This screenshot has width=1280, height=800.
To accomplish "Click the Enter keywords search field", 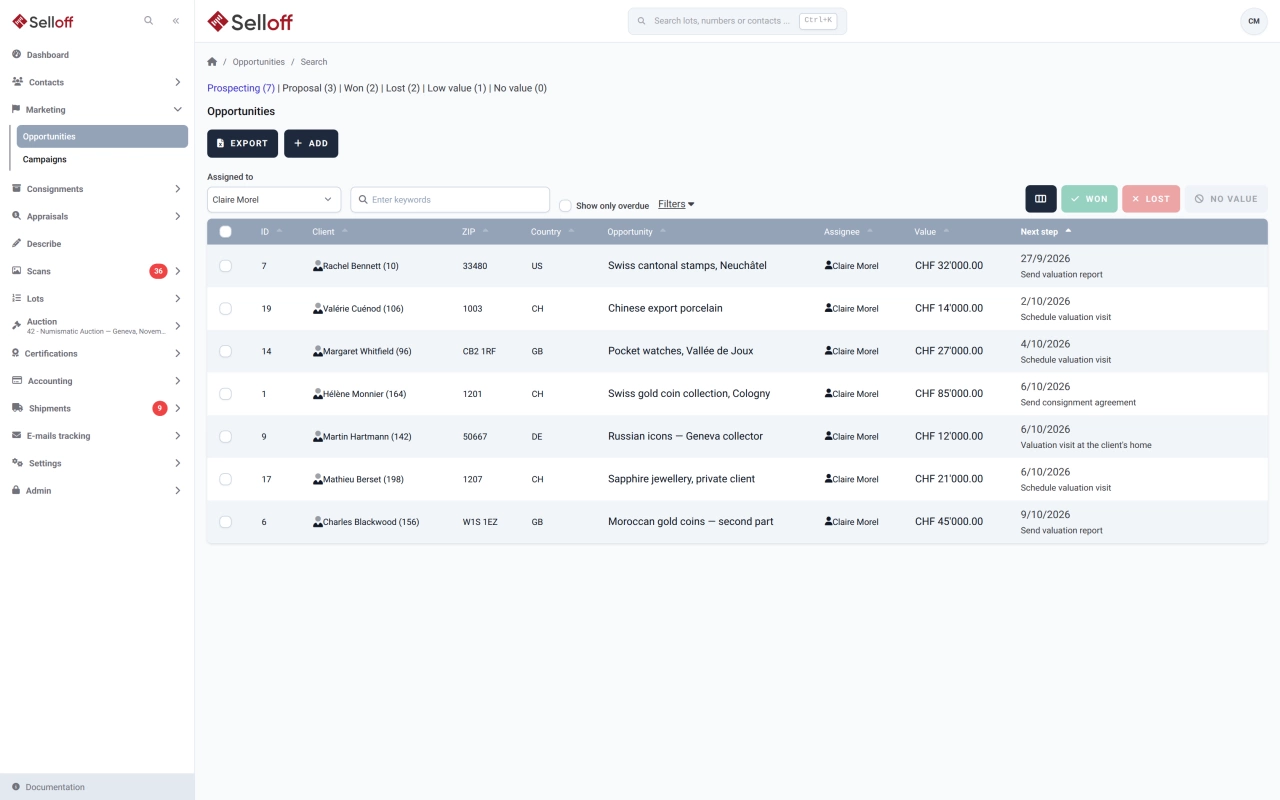I will 450,199.
